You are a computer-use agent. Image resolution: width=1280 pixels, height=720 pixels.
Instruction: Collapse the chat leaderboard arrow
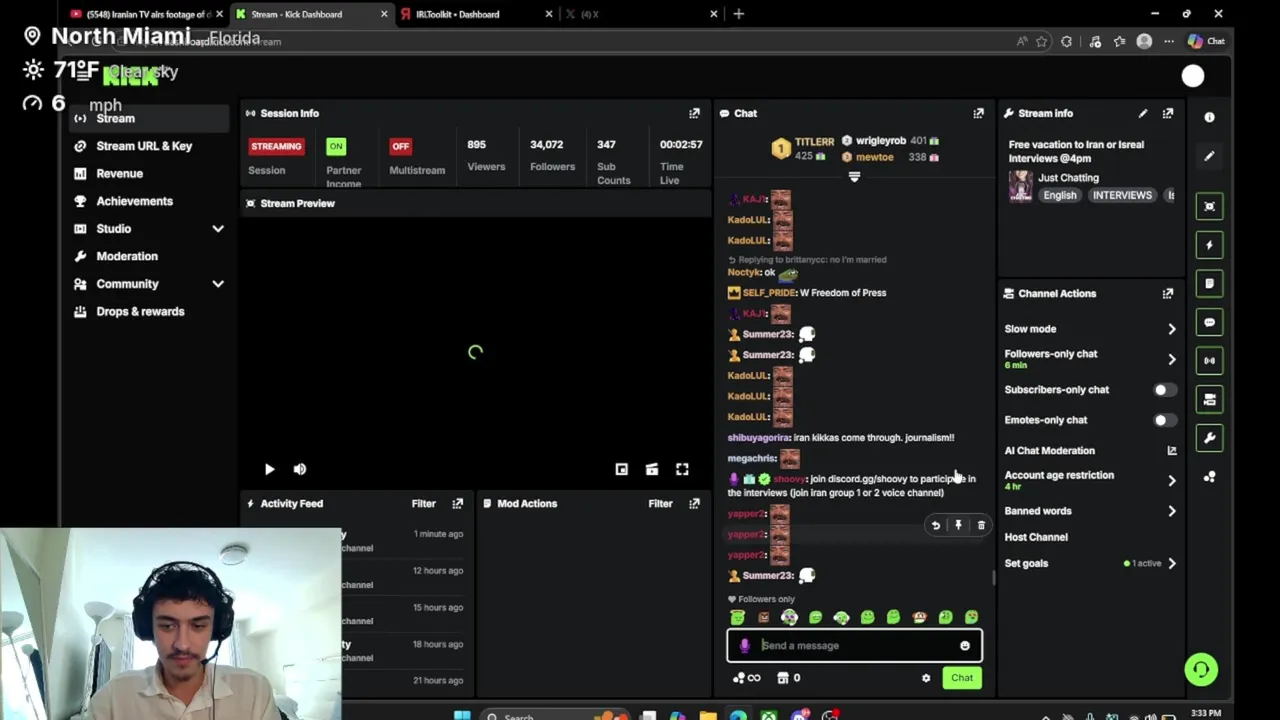[854, 177]
